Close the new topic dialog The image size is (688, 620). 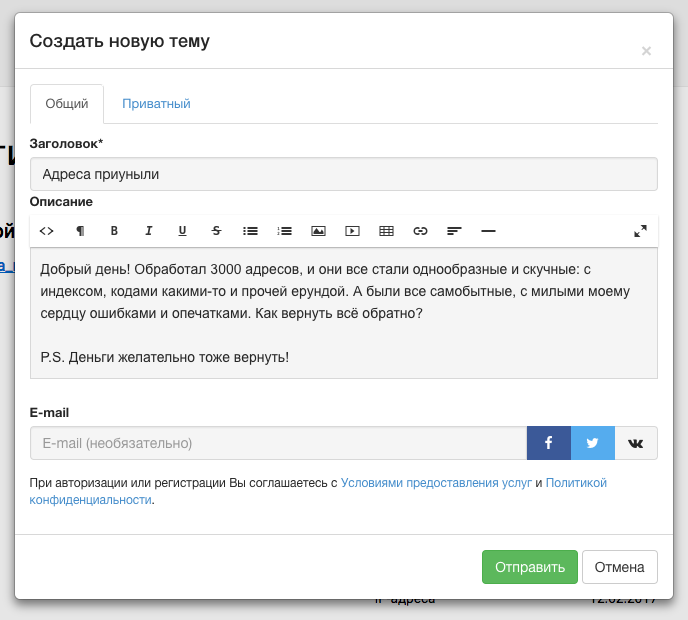[x=646, y=51]
